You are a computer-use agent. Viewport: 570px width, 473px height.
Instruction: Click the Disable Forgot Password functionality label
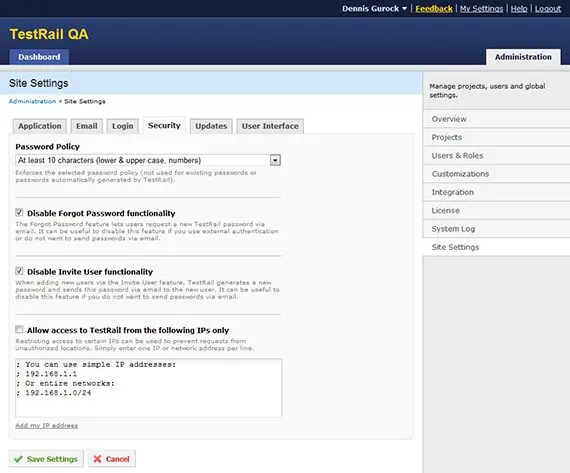coord(101,213)
